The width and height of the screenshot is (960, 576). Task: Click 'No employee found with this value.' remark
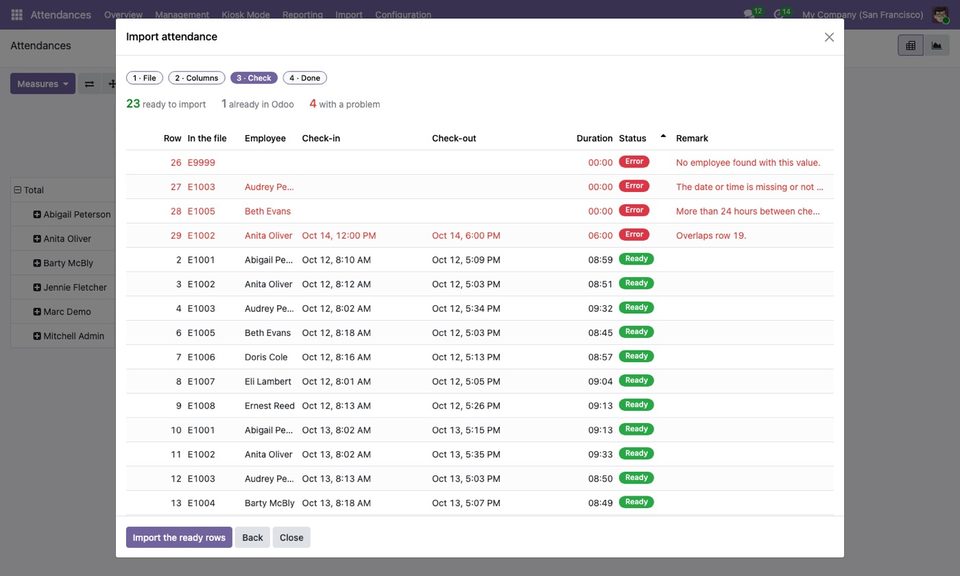pos(748,163)
